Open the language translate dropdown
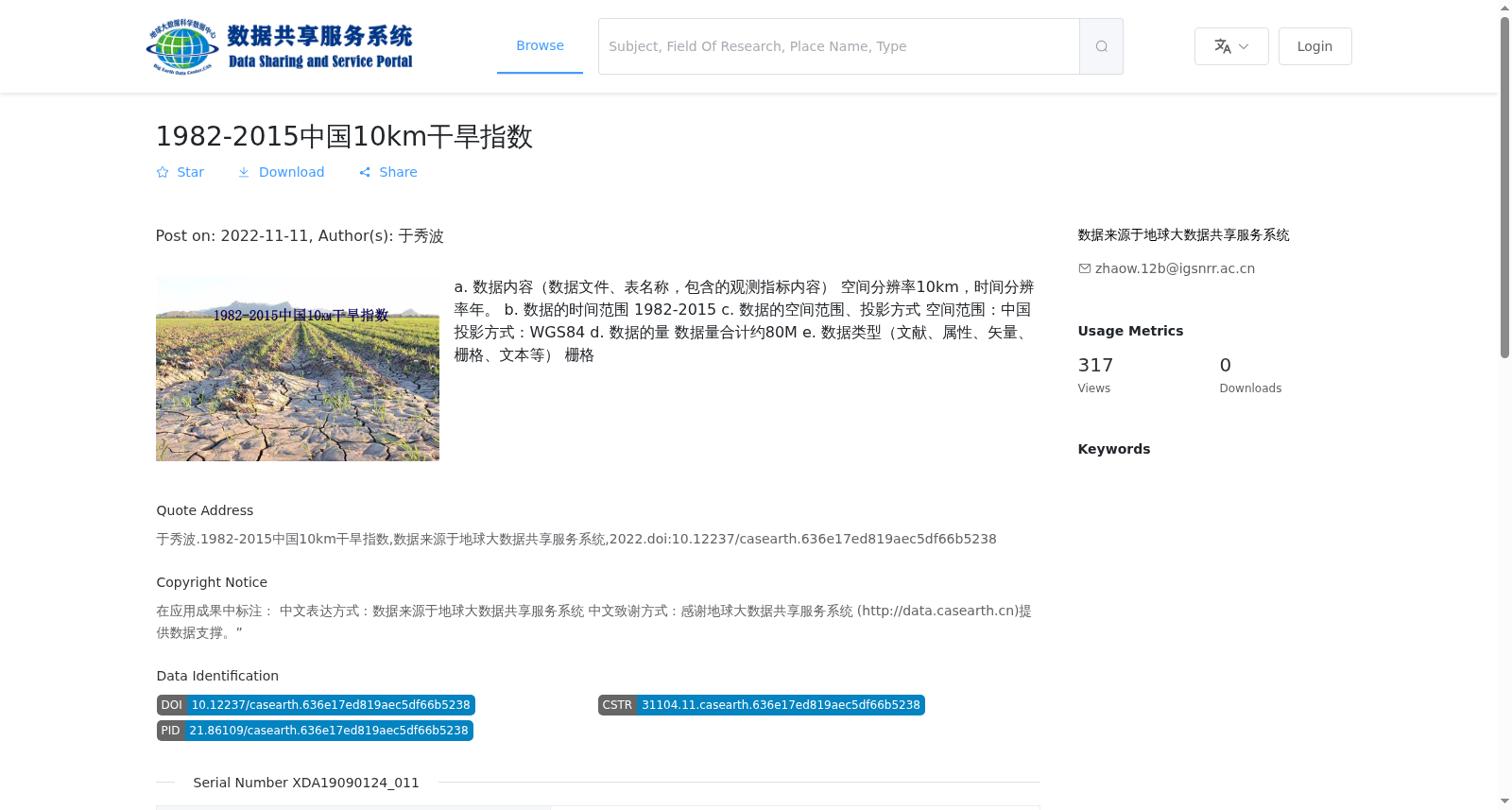1512x810 pixels. 1231,46
